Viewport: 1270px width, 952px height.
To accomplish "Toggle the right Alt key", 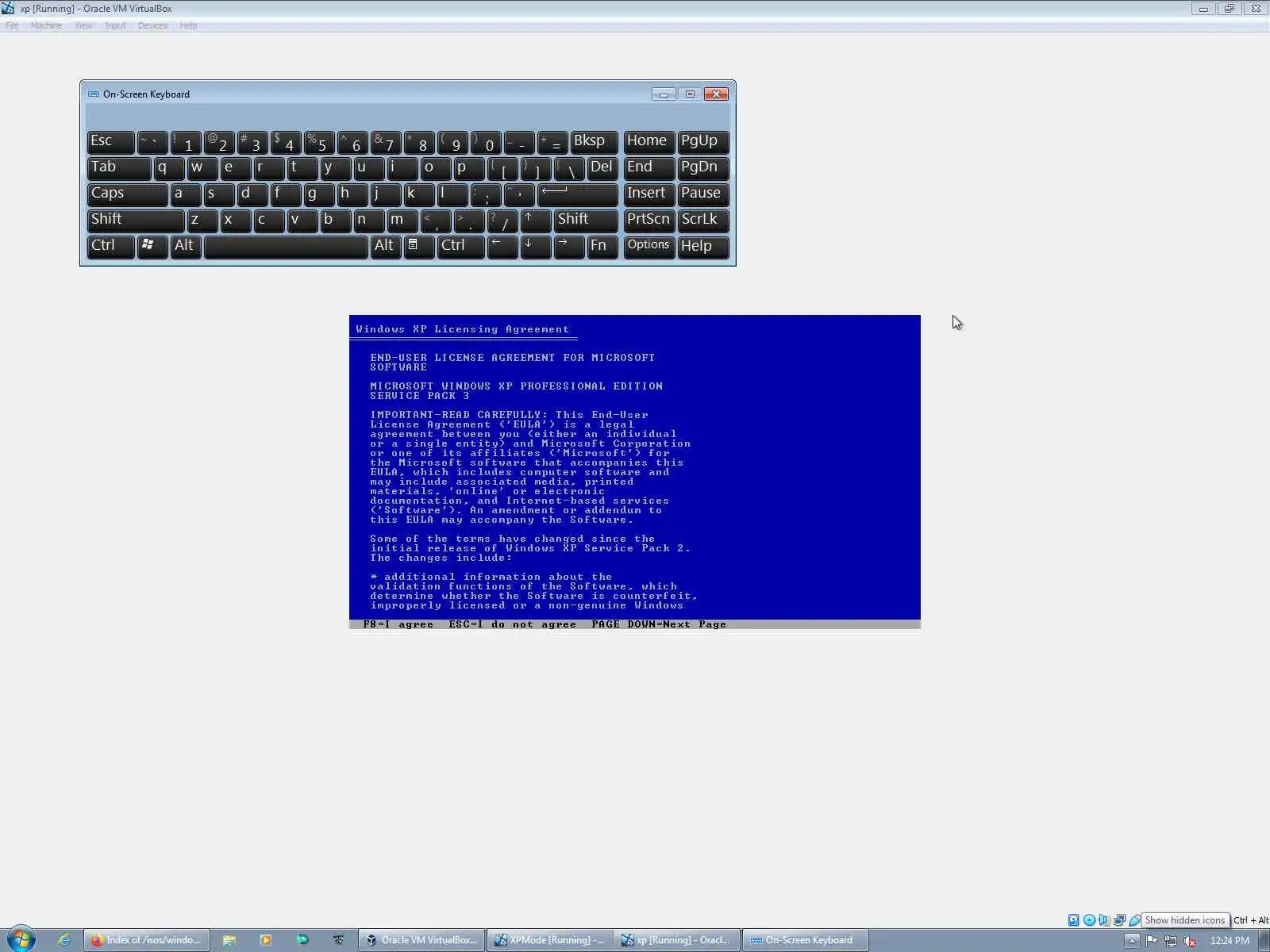I will tap(386, 247).
